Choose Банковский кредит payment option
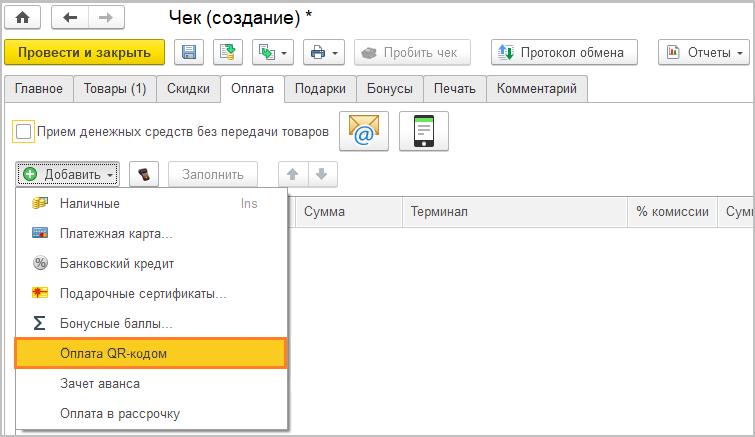 click(151, 264)
